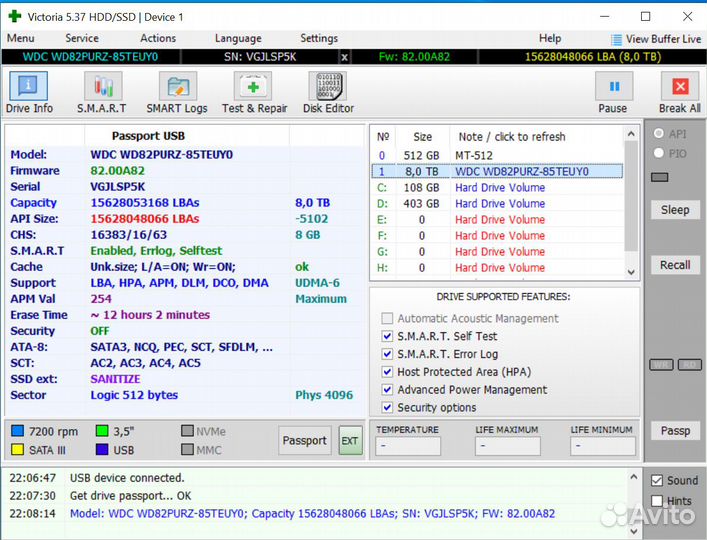
Task: Open the Menu menu
Action: [x=21, y=38]
